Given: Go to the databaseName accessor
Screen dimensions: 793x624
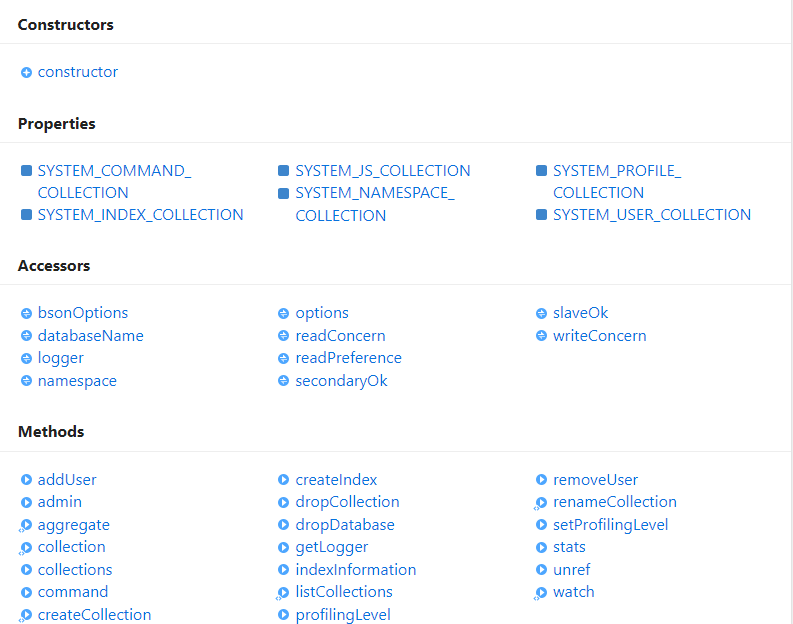Looking at the screenshot, I should 90,336.
